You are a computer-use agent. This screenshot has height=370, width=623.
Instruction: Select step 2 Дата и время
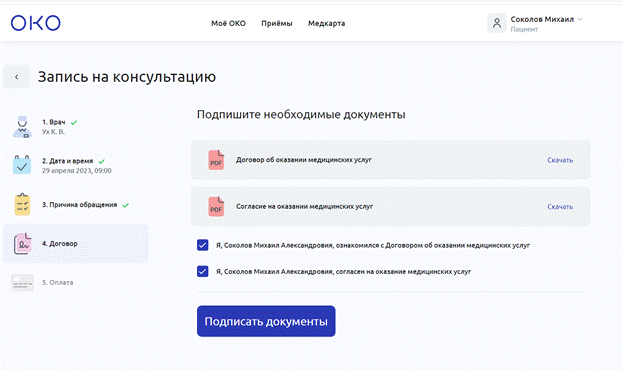75,165
